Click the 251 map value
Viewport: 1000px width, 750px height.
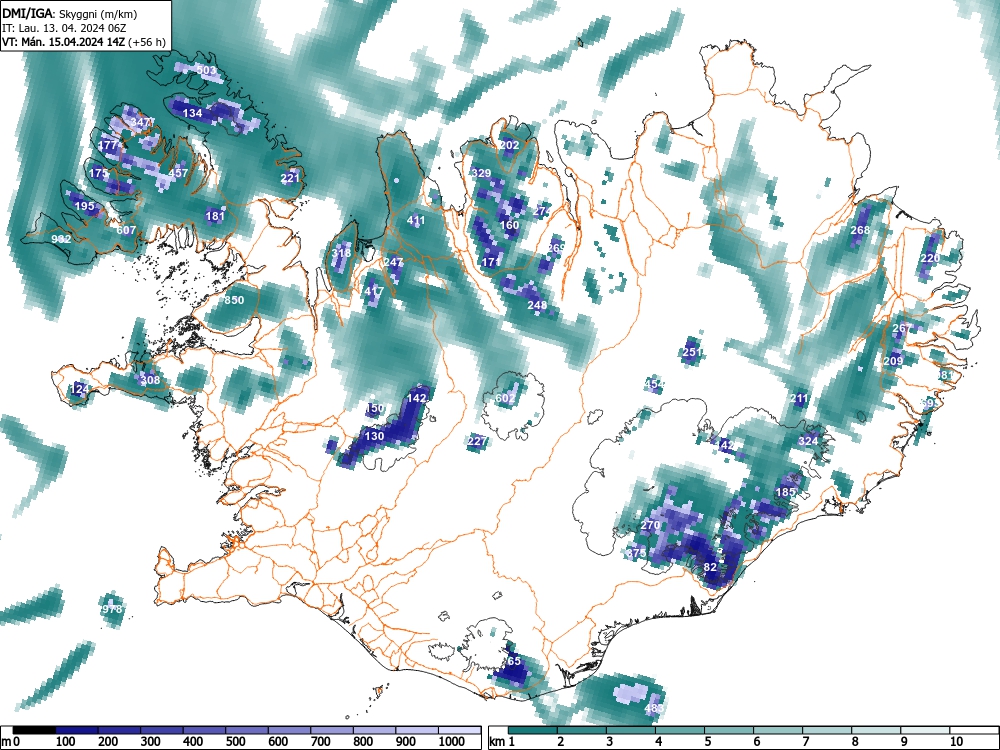tap(692, 351)
